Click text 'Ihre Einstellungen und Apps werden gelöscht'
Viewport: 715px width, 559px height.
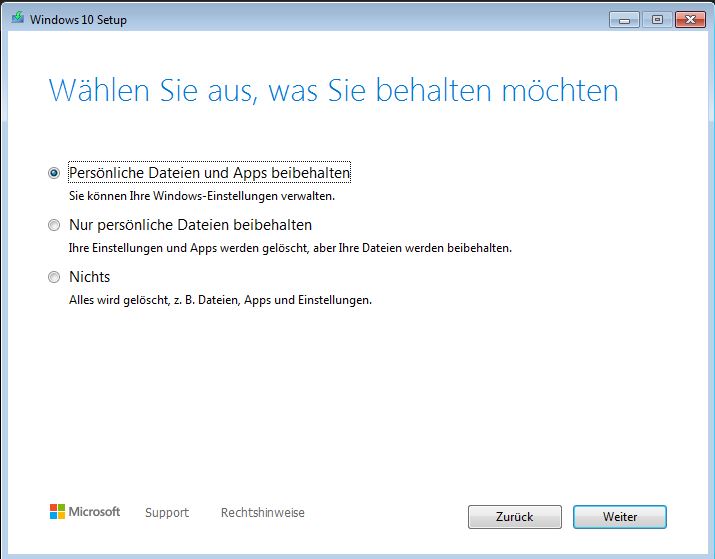point(188,248)
